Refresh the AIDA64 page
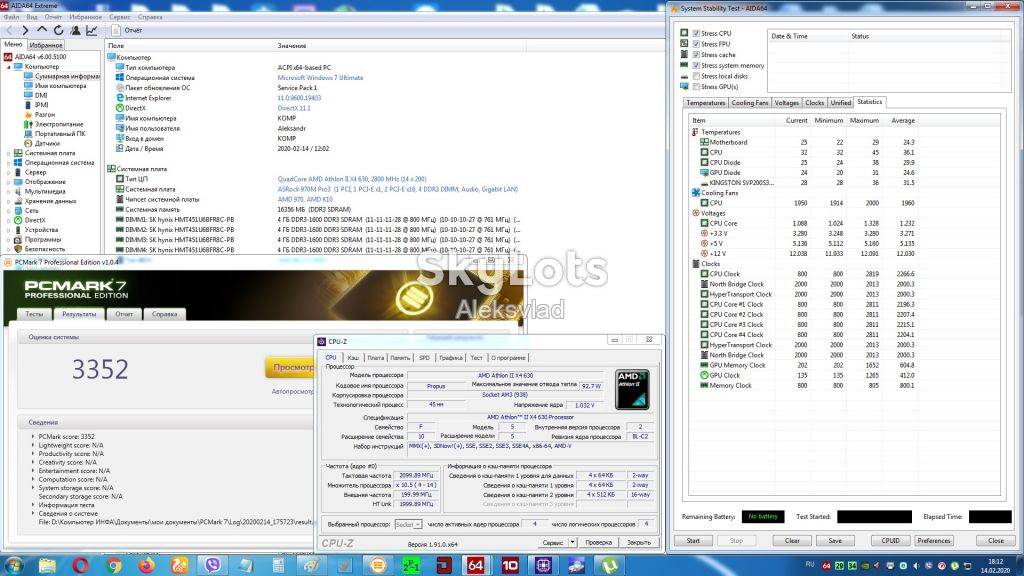The width and height of the screenshot is (1024, 576). pyautogui.click(x=59, y=31)
